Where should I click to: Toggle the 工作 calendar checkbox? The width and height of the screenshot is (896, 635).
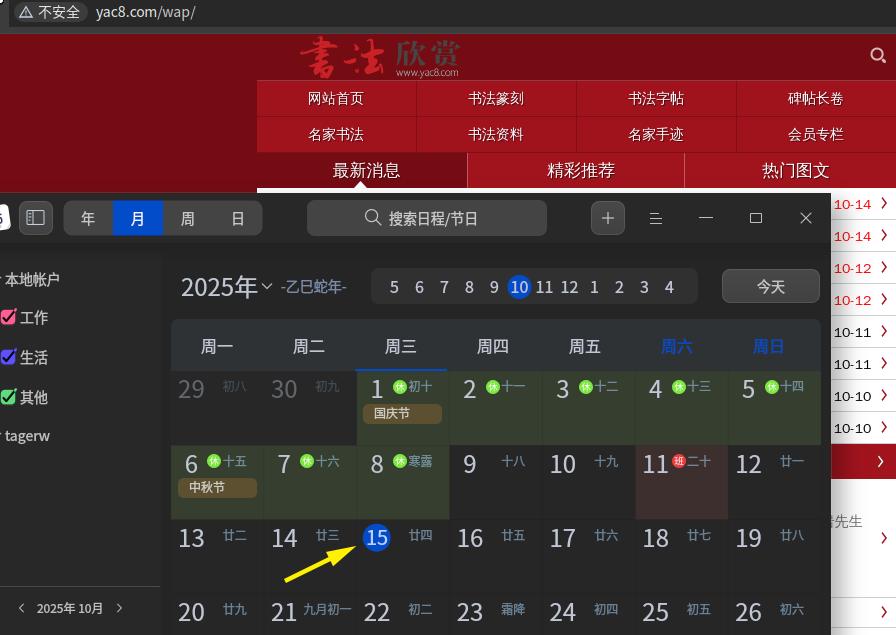pos(9,317)
